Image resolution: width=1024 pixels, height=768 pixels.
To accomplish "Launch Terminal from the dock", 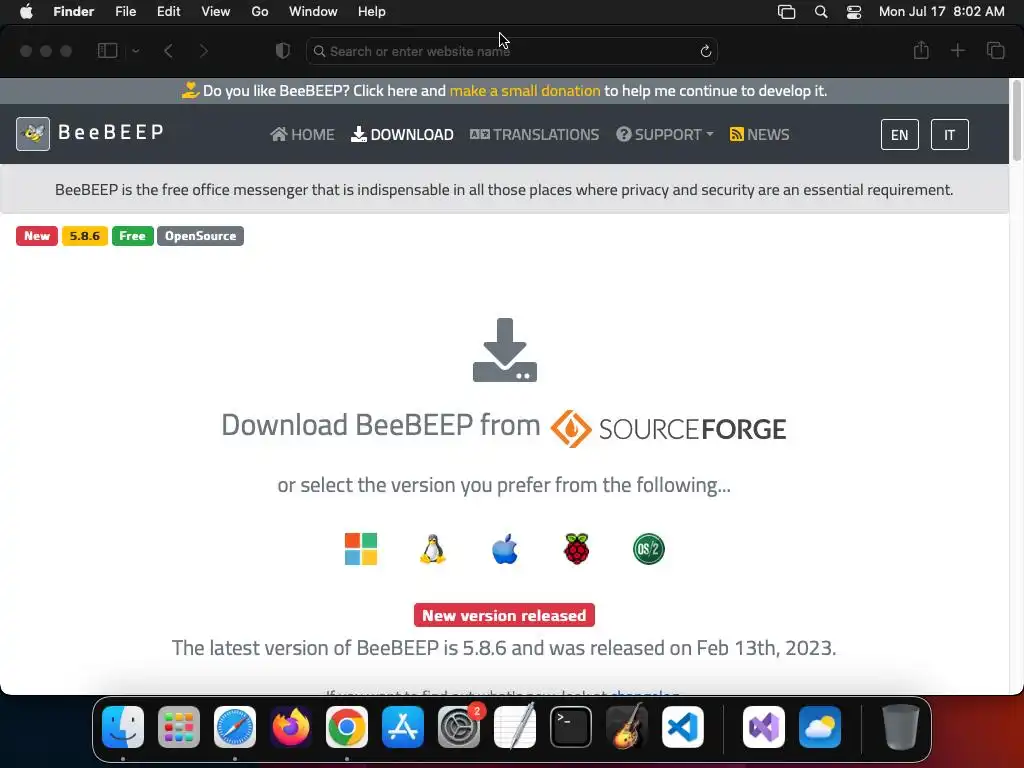I will click(571, 727).
